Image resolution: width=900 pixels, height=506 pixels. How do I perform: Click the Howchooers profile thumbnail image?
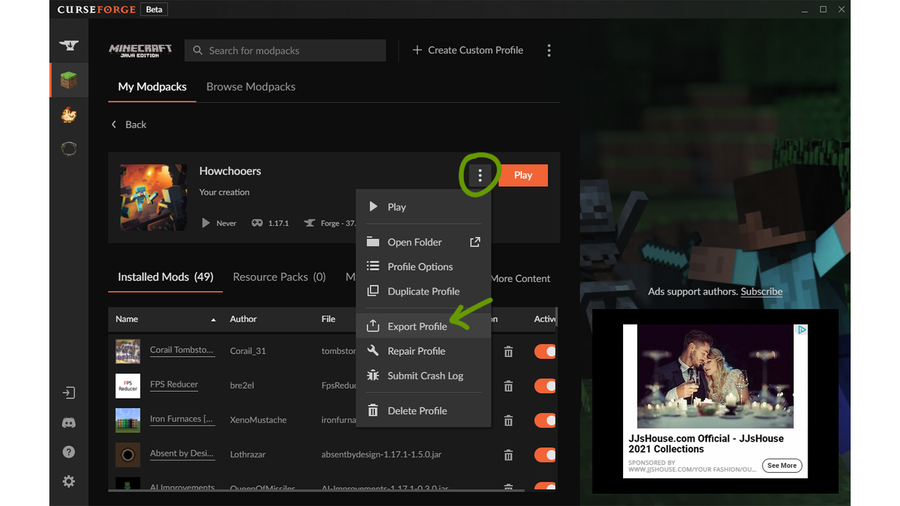[153, 197]
